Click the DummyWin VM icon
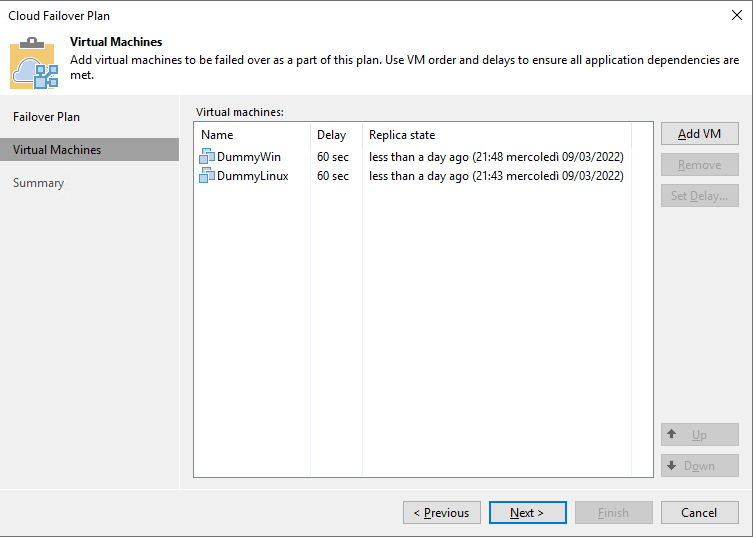The image size is (753, 537). click(x=207, y=157)
